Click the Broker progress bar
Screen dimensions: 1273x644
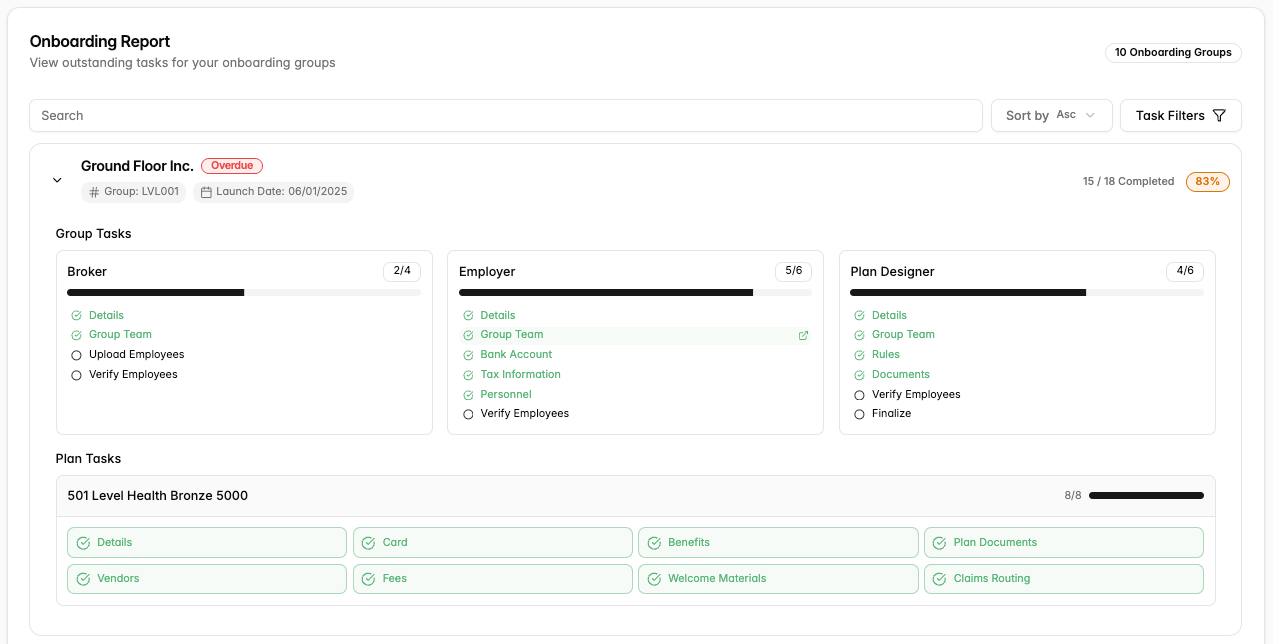pyautogui.click(x=244, y=293)
